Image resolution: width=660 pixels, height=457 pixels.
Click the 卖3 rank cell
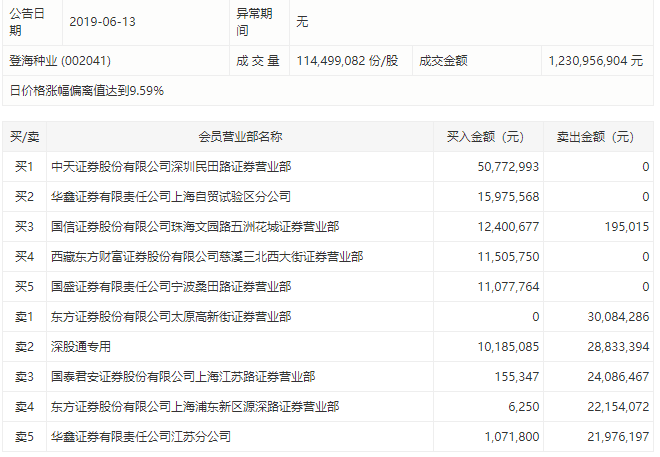point(24,377)
